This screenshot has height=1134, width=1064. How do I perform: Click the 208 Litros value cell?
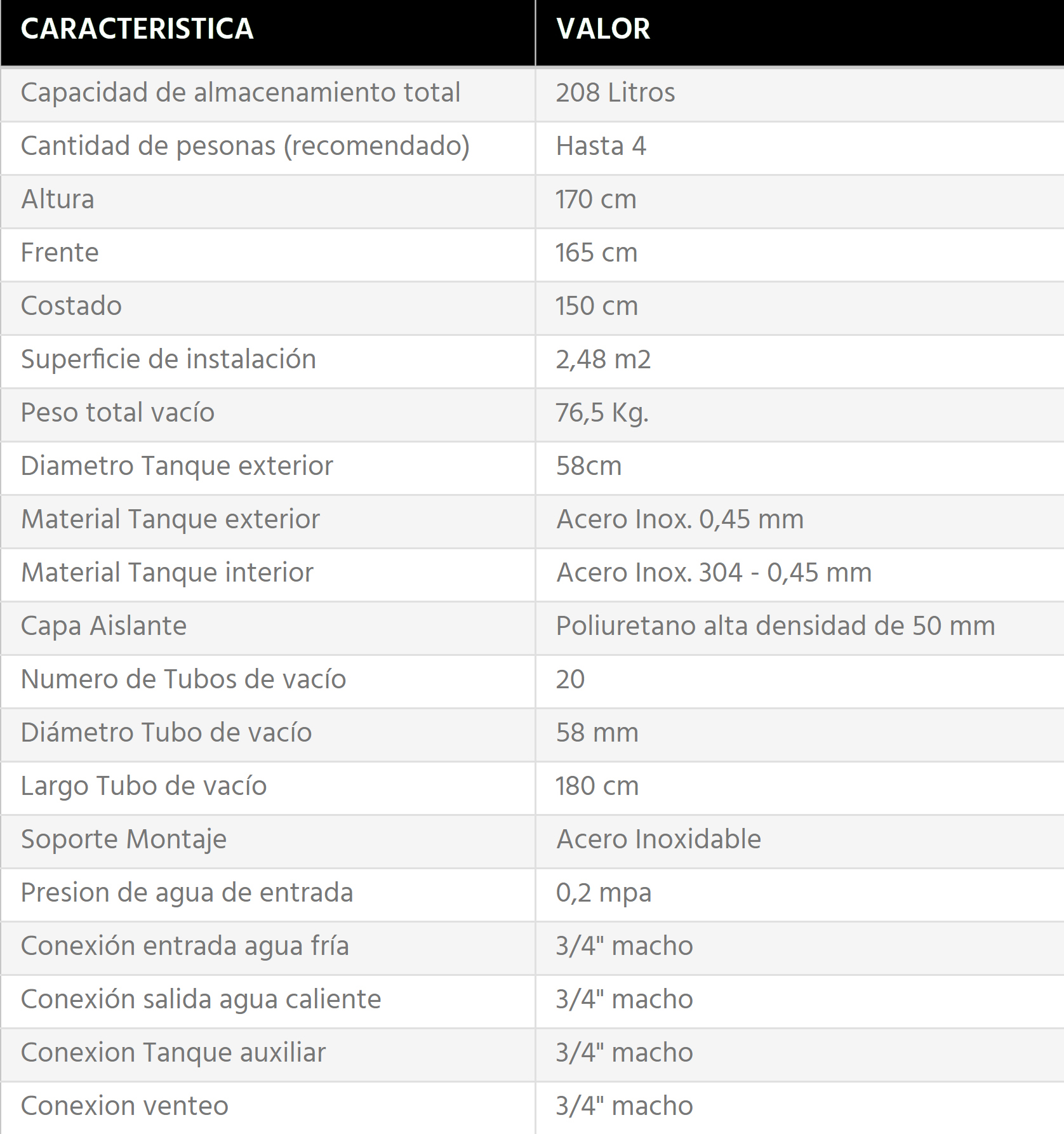coord(615,93)
